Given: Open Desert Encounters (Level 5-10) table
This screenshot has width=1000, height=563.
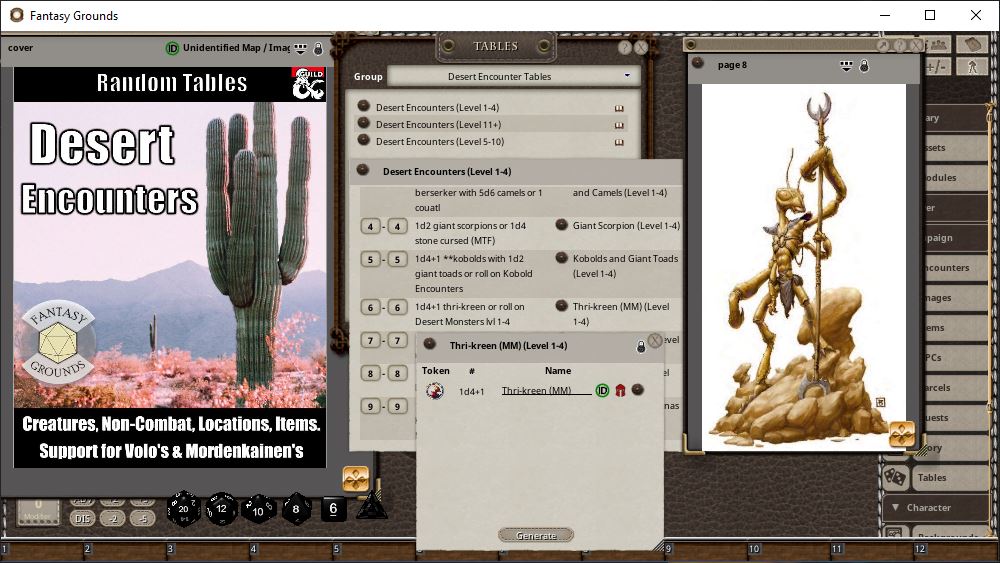Looking at the screenshot, I should [x=439, y=142].
